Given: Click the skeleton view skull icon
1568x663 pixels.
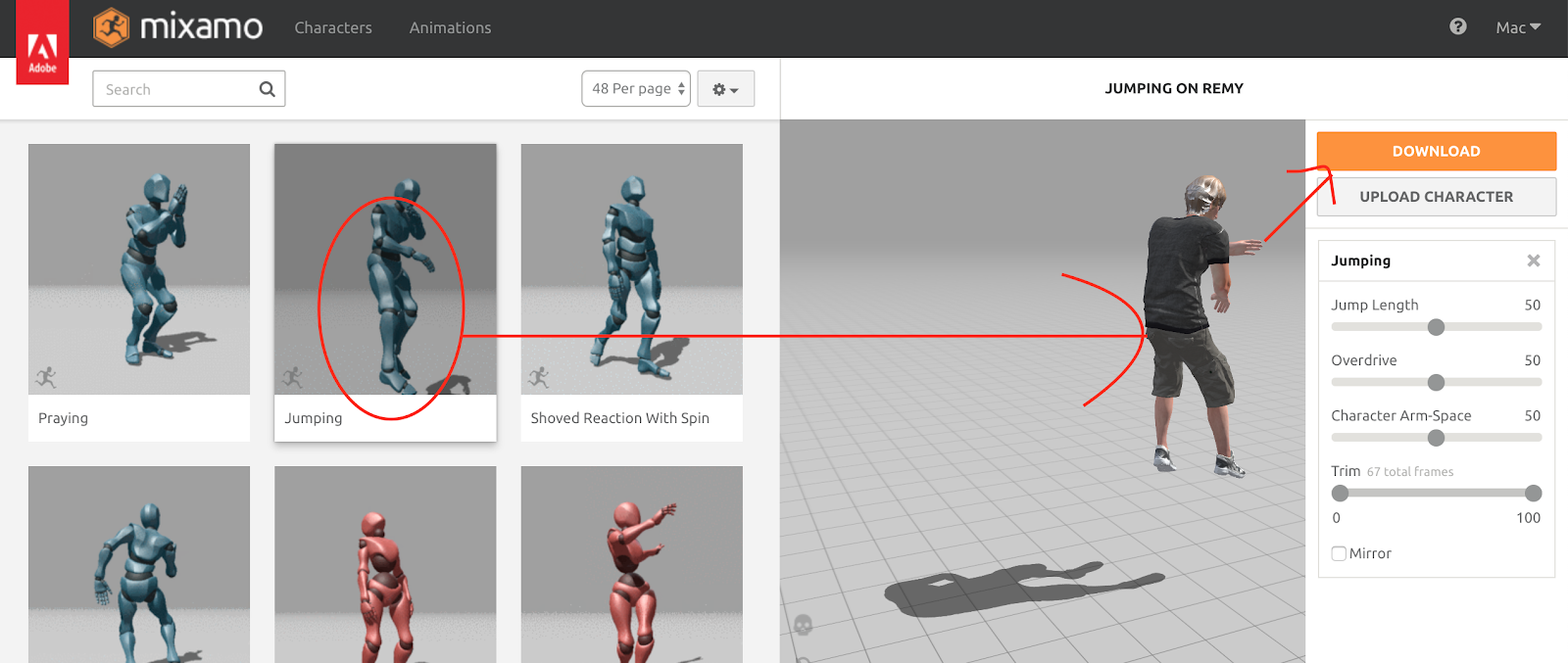Looking at the screenshot, I should point(804,624).
